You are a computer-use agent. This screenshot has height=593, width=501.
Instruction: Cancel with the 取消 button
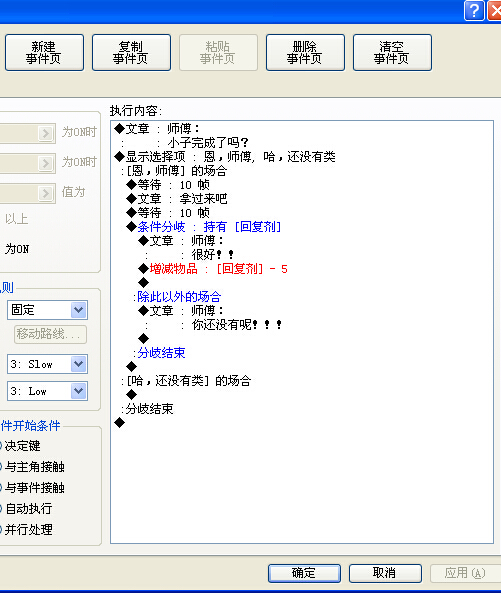[385, 573]
